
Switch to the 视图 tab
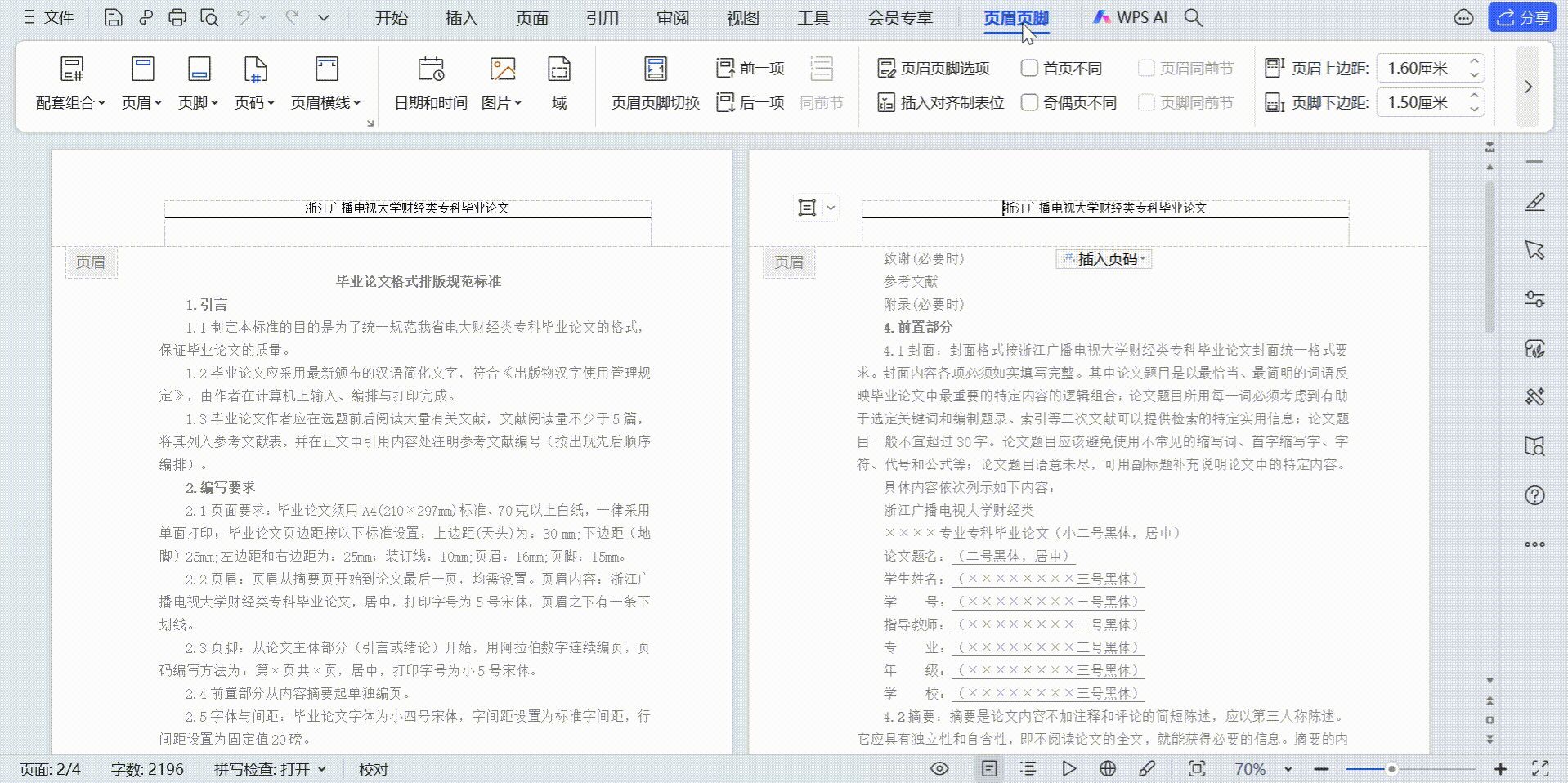(x=742, y=18)
